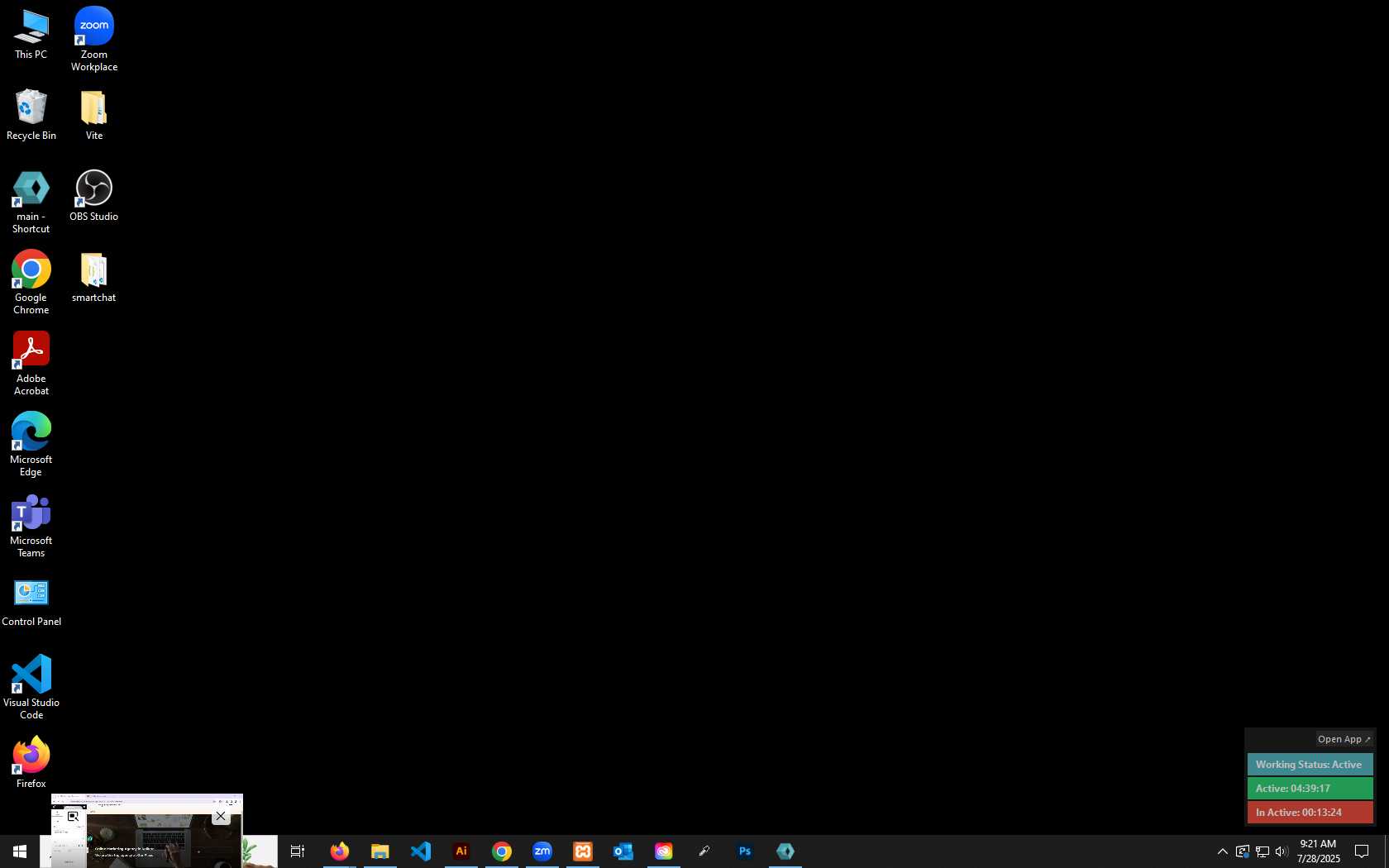
Task: Select the Vite folder on desktop
Action: point(94,115)
